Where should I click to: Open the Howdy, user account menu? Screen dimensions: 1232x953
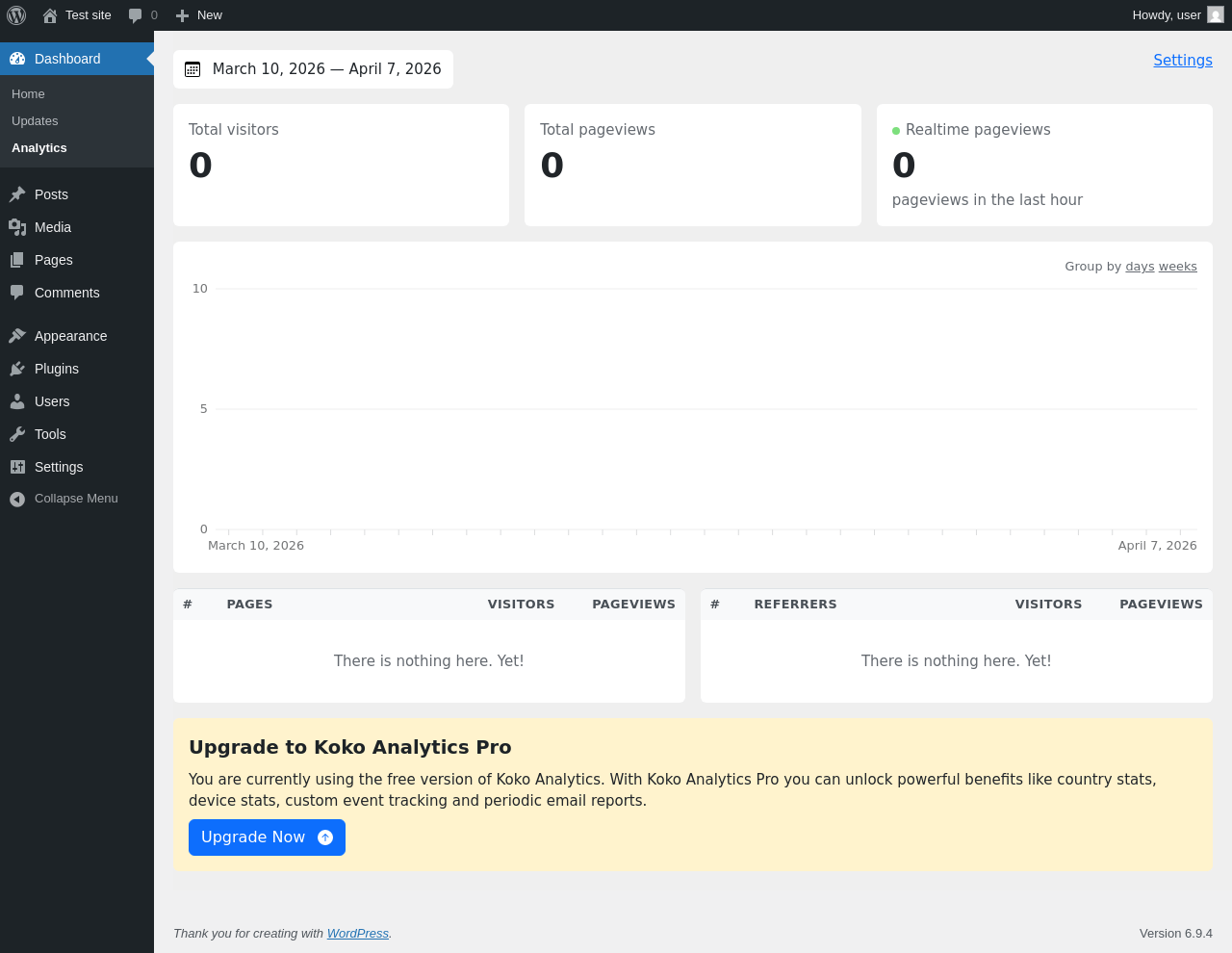pyautogui.click(x=1178, y=15)
